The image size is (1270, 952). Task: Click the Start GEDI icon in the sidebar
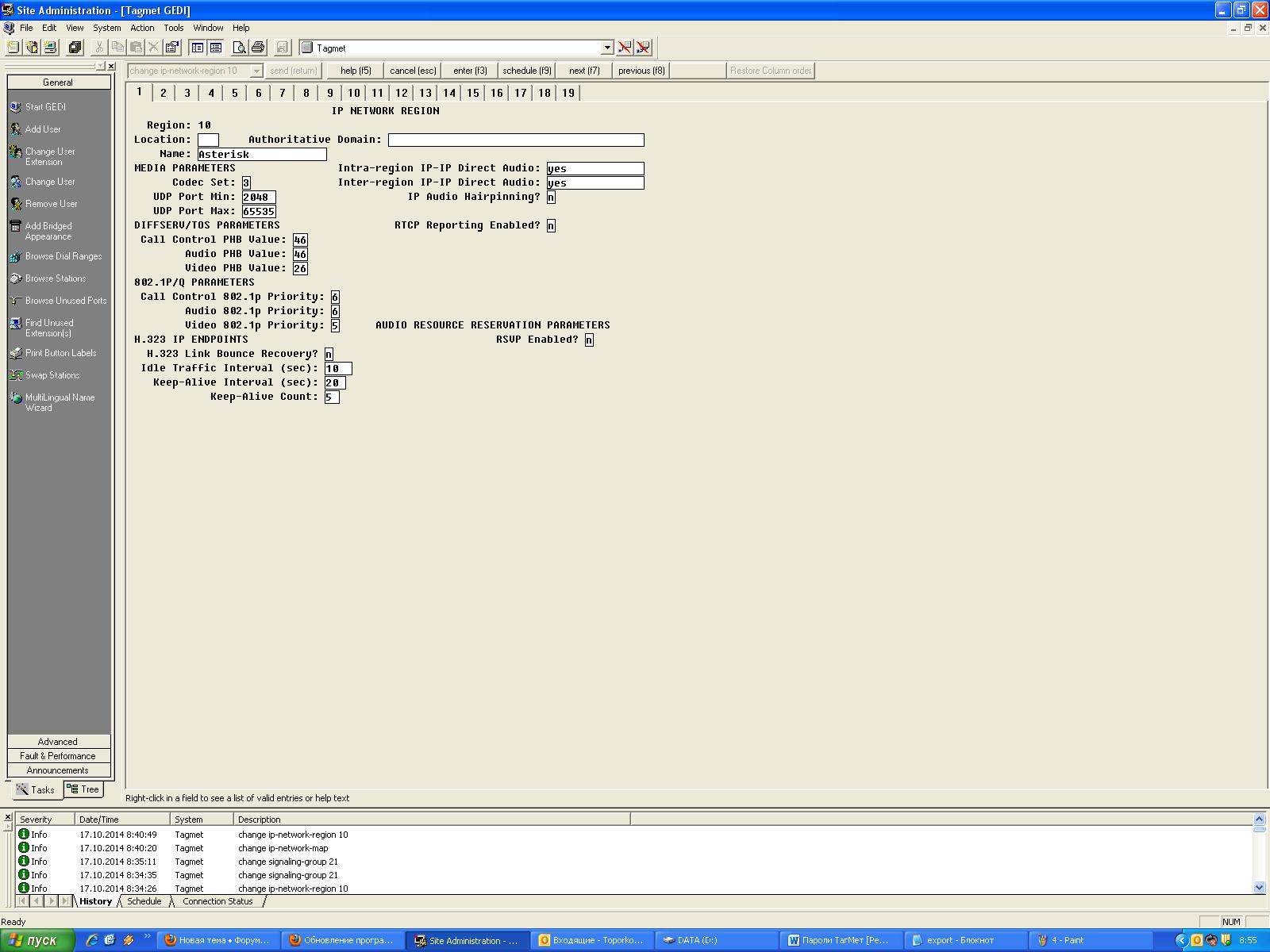[16, 107]
